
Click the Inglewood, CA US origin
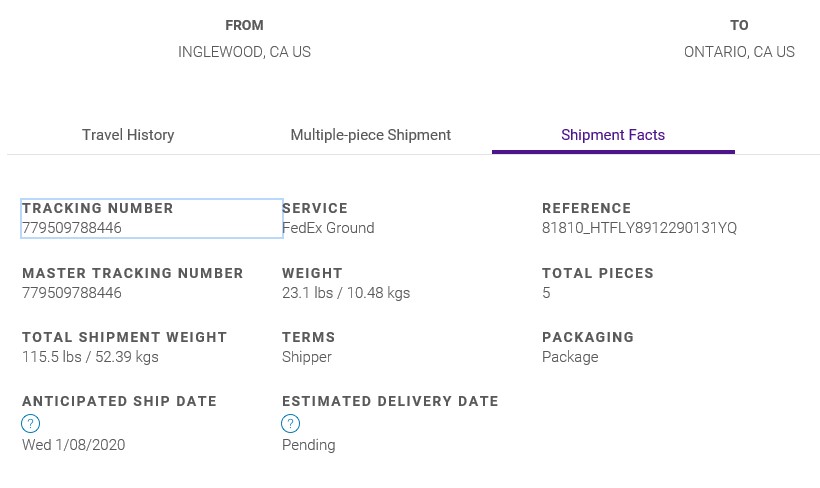[x=244, y=52]
